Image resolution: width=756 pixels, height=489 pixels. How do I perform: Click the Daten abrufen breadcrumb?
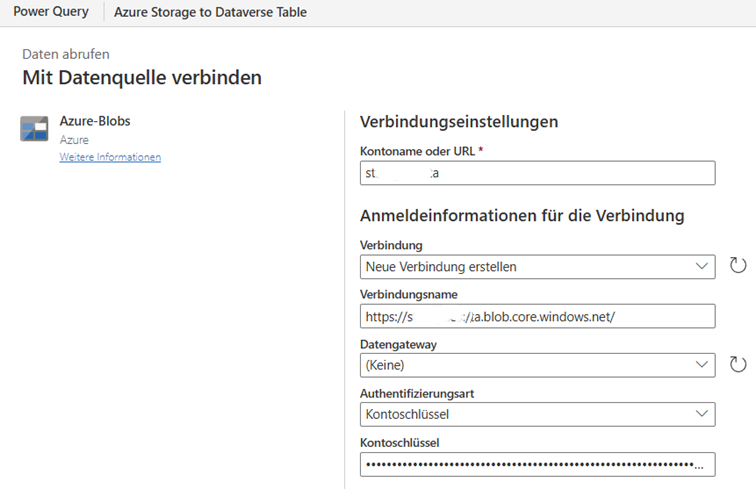tap(66, 54)
